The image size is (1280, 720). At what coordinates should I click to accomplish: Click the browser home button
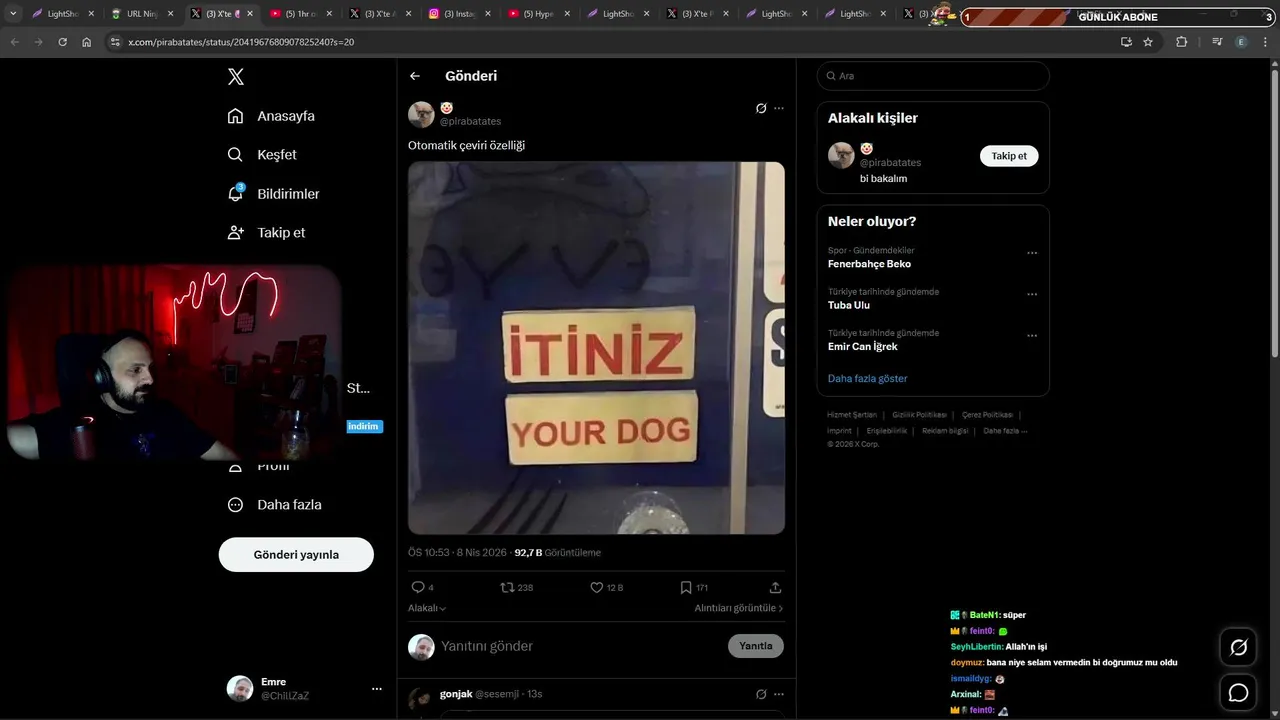click(87, 42)
